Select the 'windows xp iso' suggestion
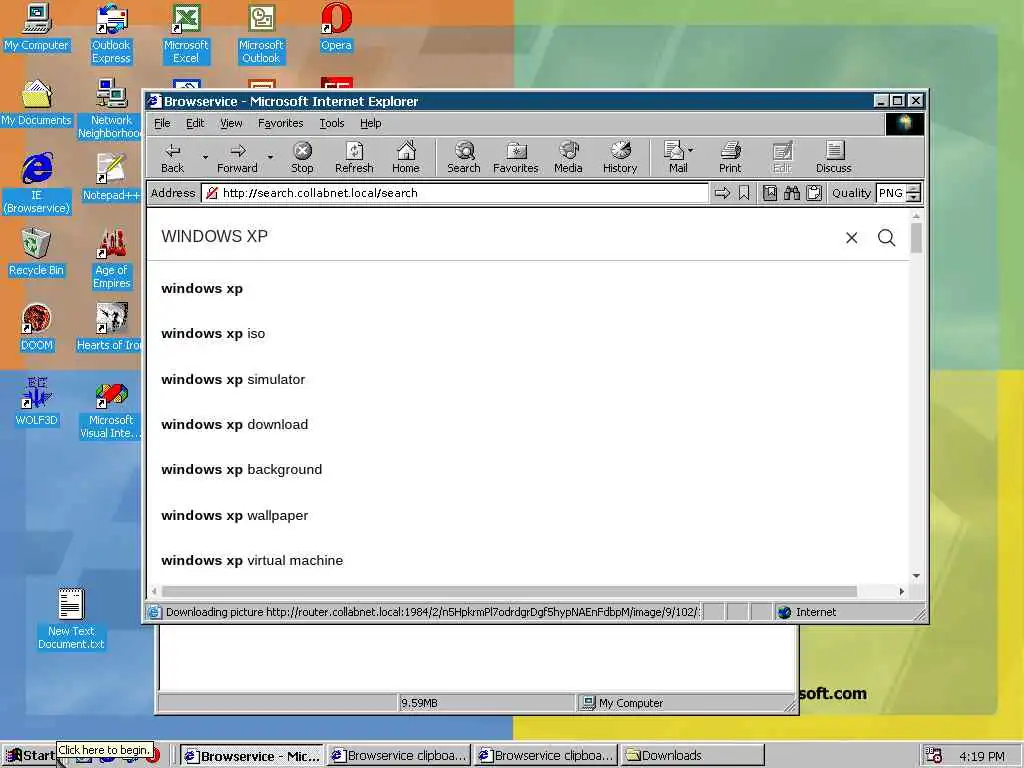The image size is (1024, 768). click(213, 334)
